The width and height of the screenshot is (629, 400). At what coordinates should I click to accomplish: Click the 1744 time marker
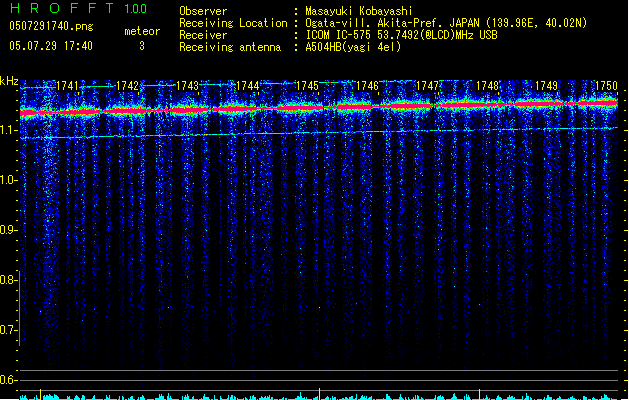[248, 86]
